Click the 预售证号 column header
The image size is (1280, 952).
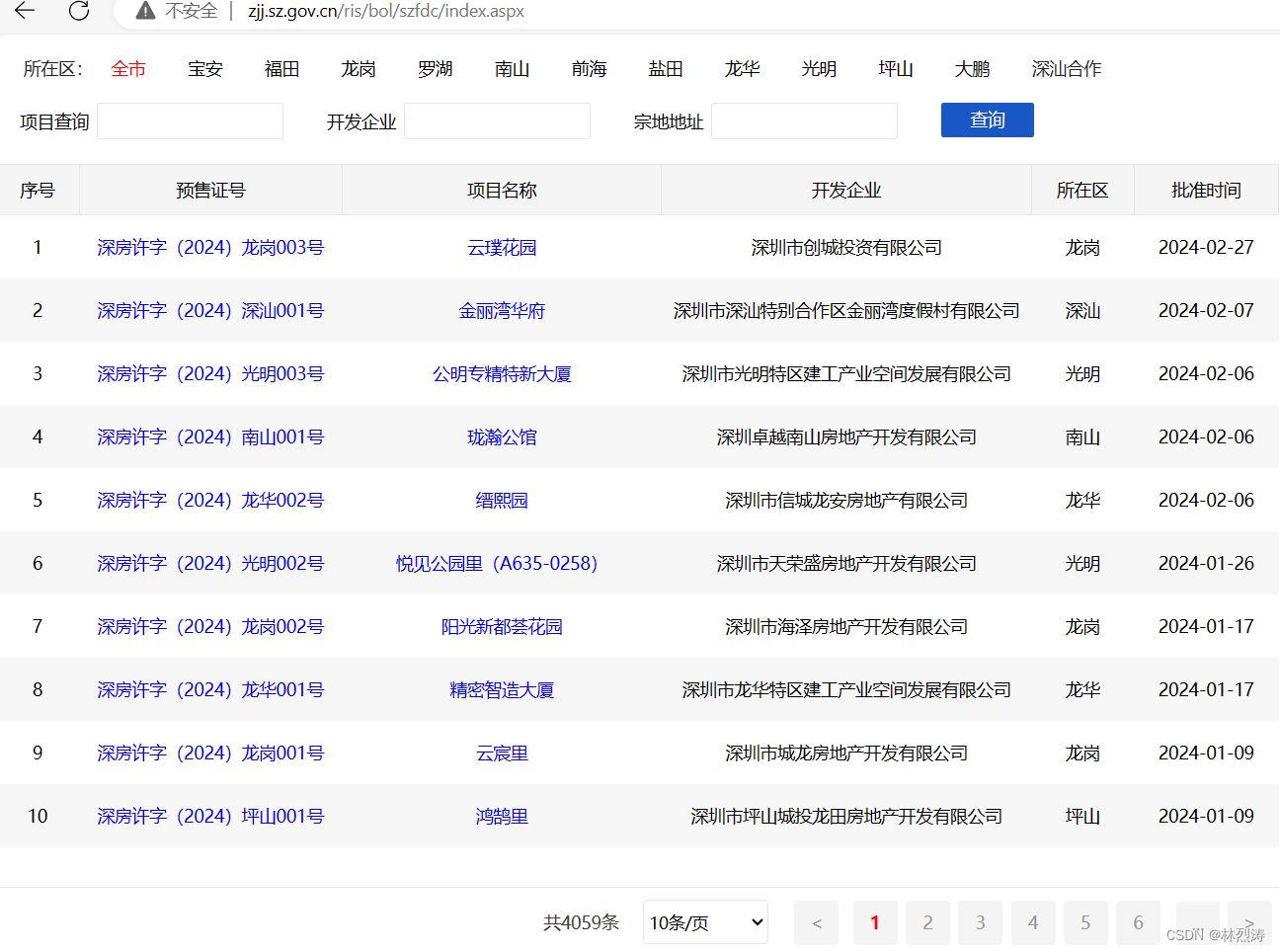pyautogui.click(x=210, y=191)
